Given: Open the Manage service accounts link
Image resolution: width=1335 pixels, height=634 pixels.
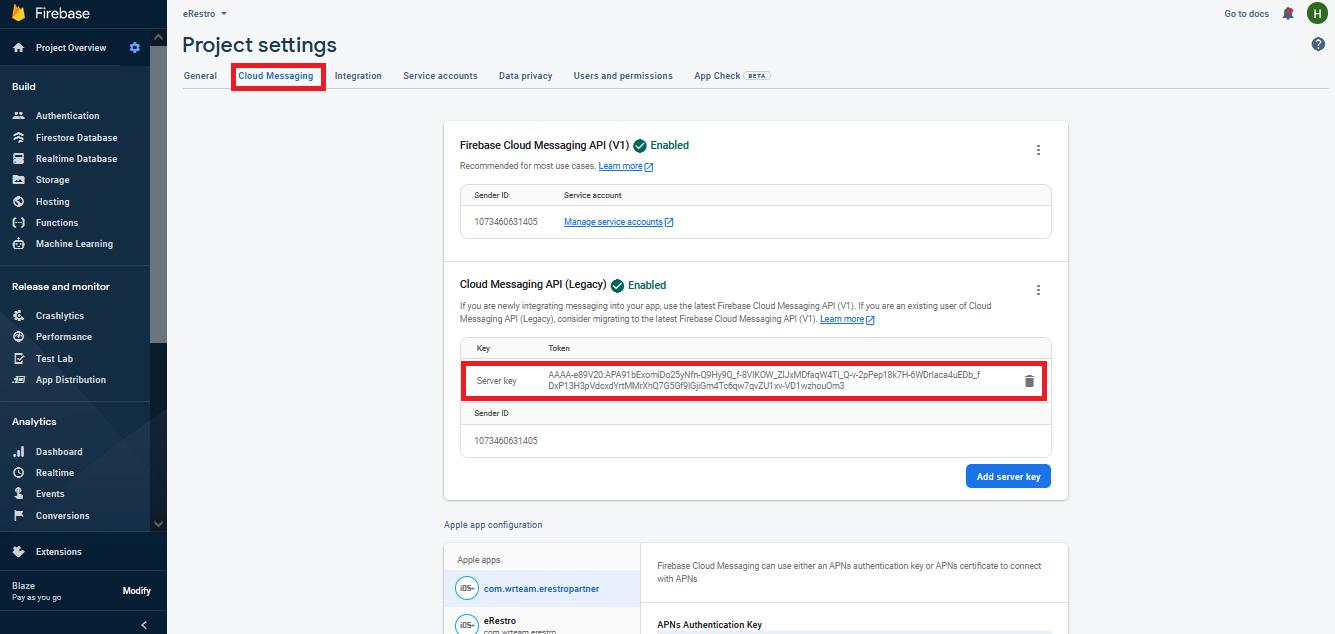Looking at the screenshot, I should (x=613, y=222).
